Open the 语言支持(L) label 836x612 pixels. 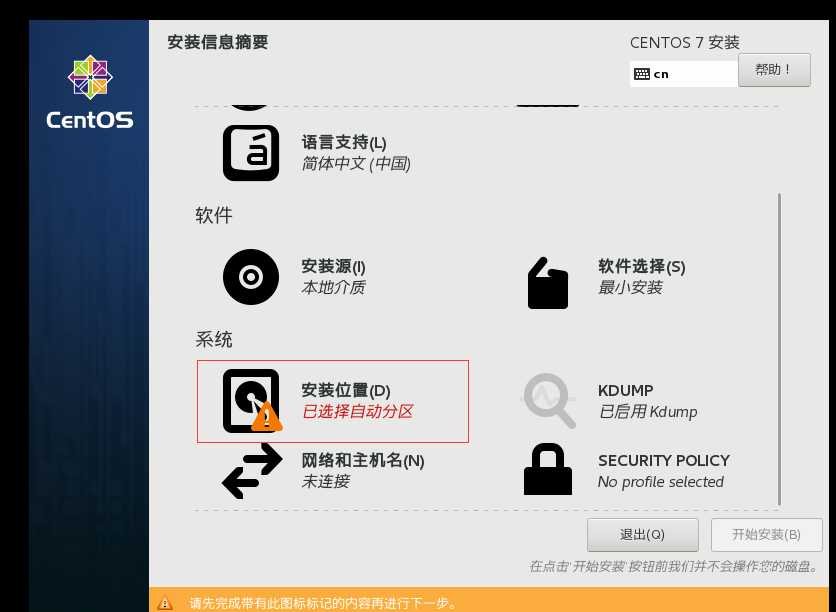tap(344, 142)
